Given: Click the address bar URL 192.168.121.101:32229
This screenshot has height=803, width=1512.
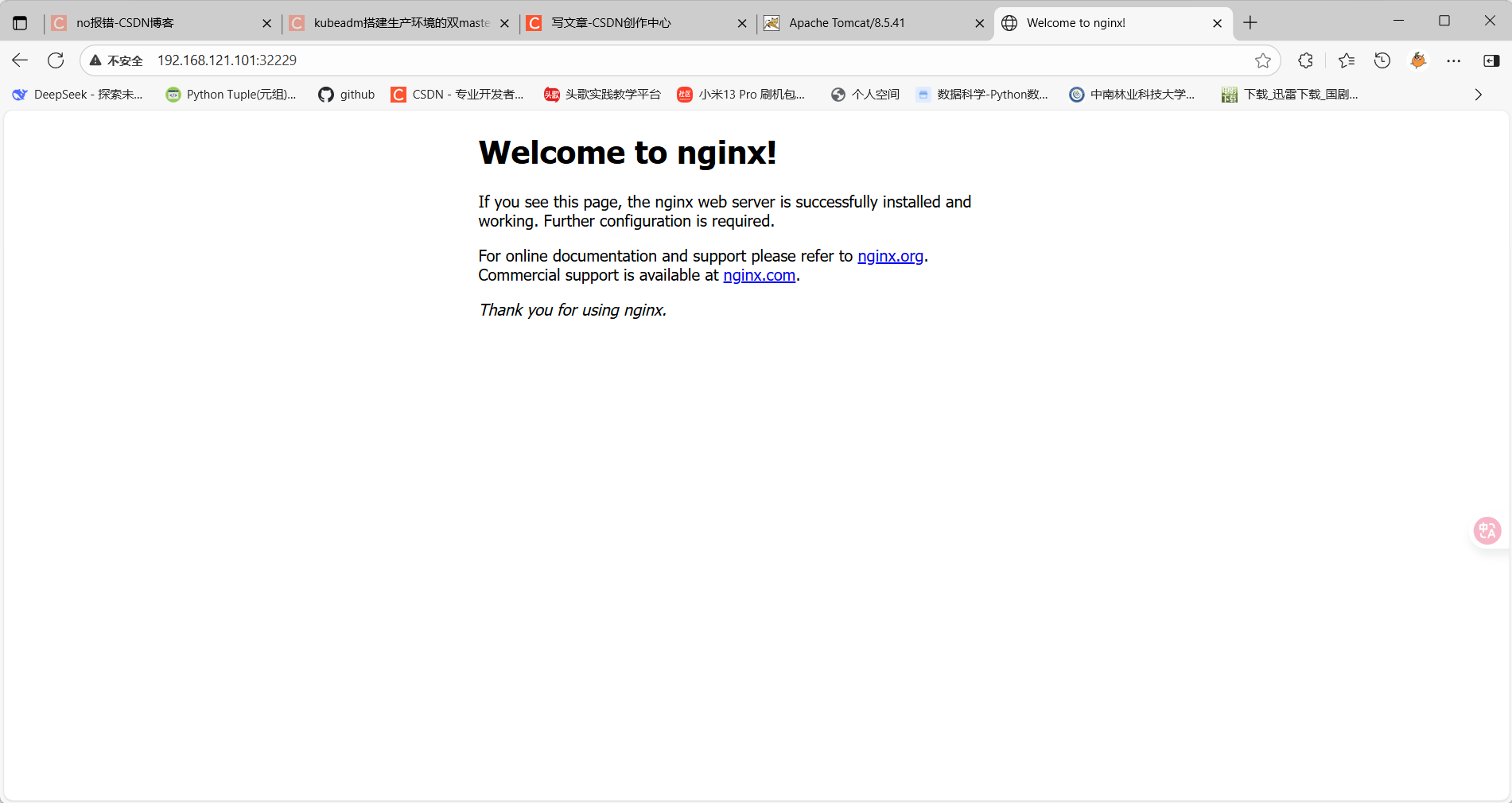Looking at the screenshot, I should point(227,60).
